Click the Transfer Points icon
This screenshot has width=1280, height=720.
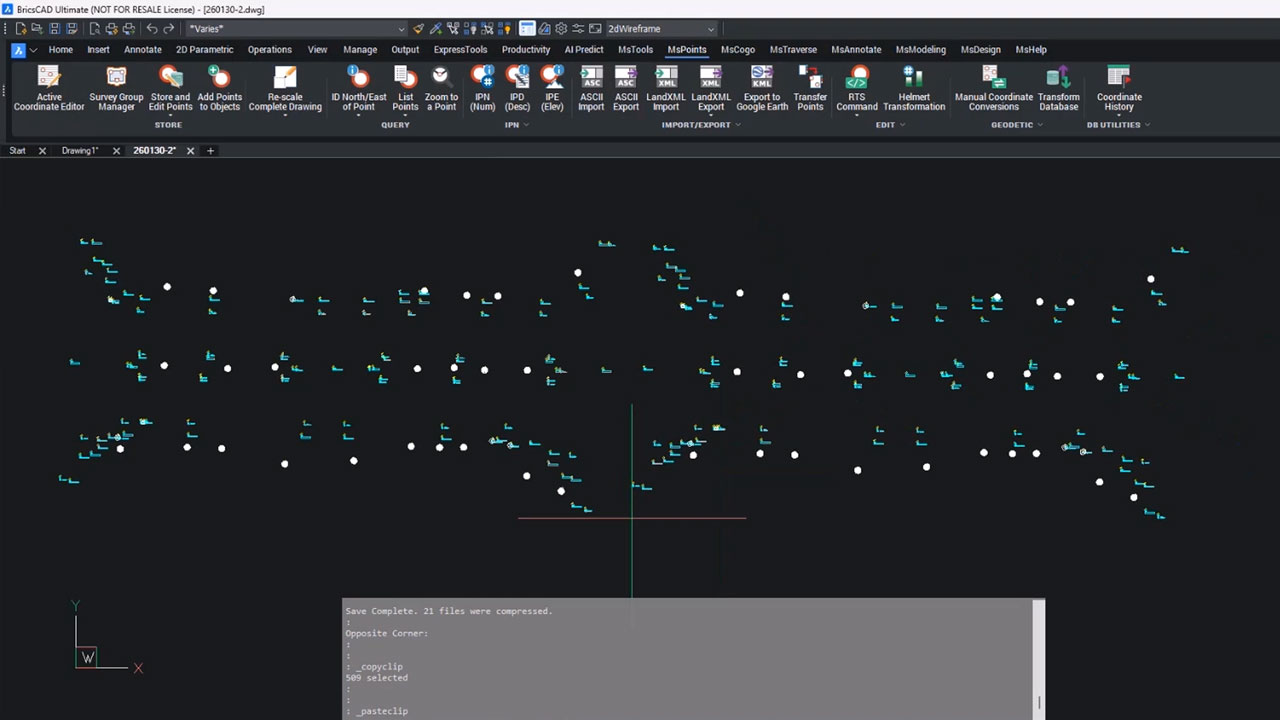810,88
